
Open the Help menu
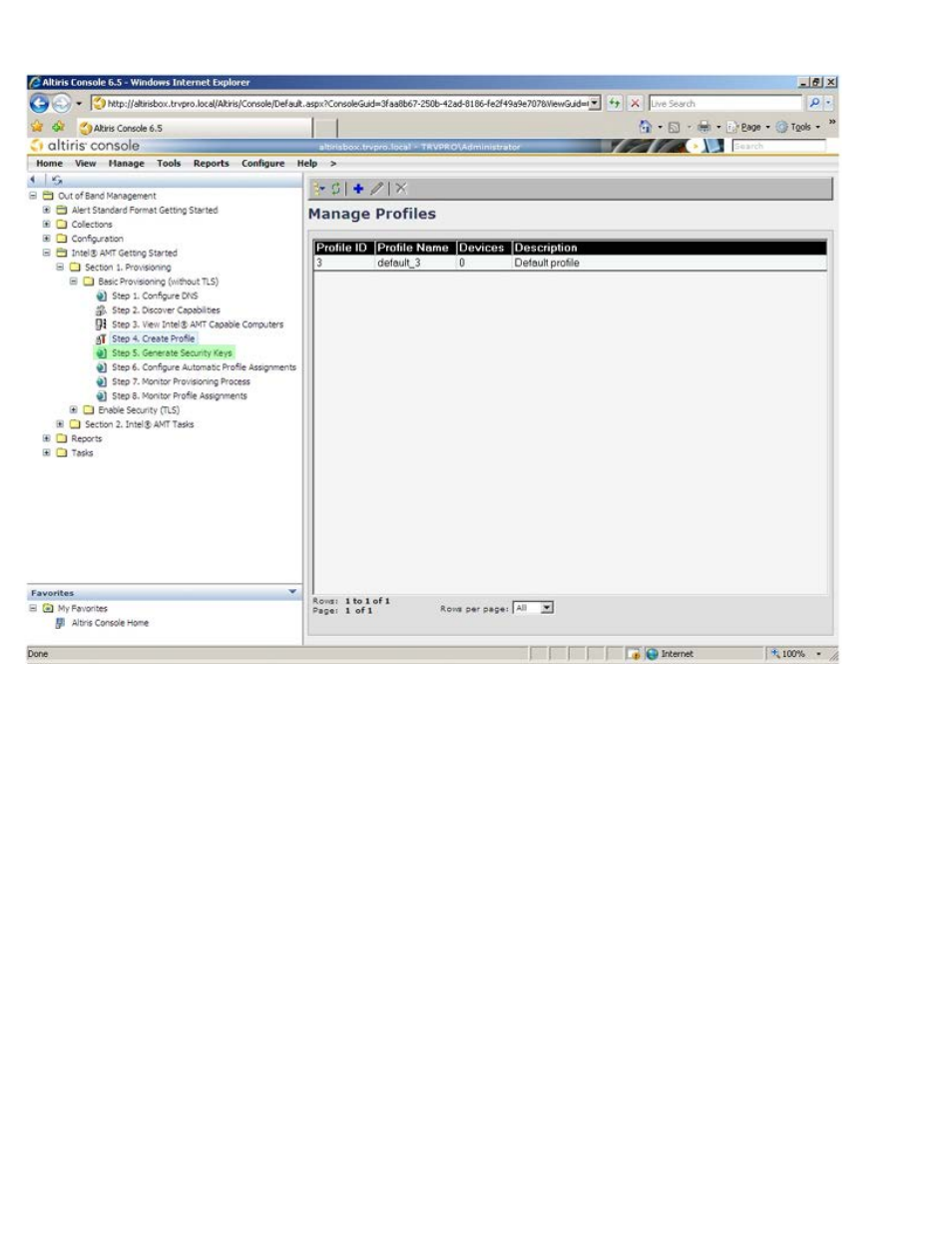point(306,164)
